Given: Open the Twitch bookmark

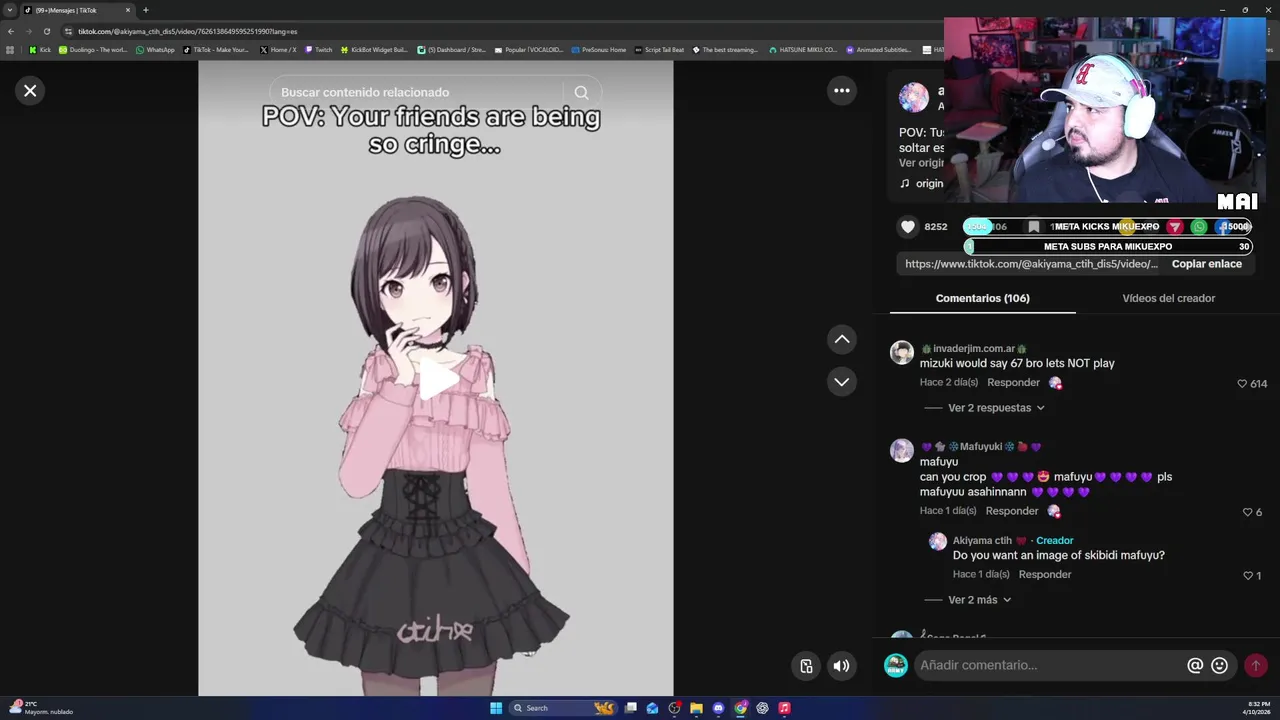Looking at the screenshot, I should pyautogui.click(x=318, y=49).
